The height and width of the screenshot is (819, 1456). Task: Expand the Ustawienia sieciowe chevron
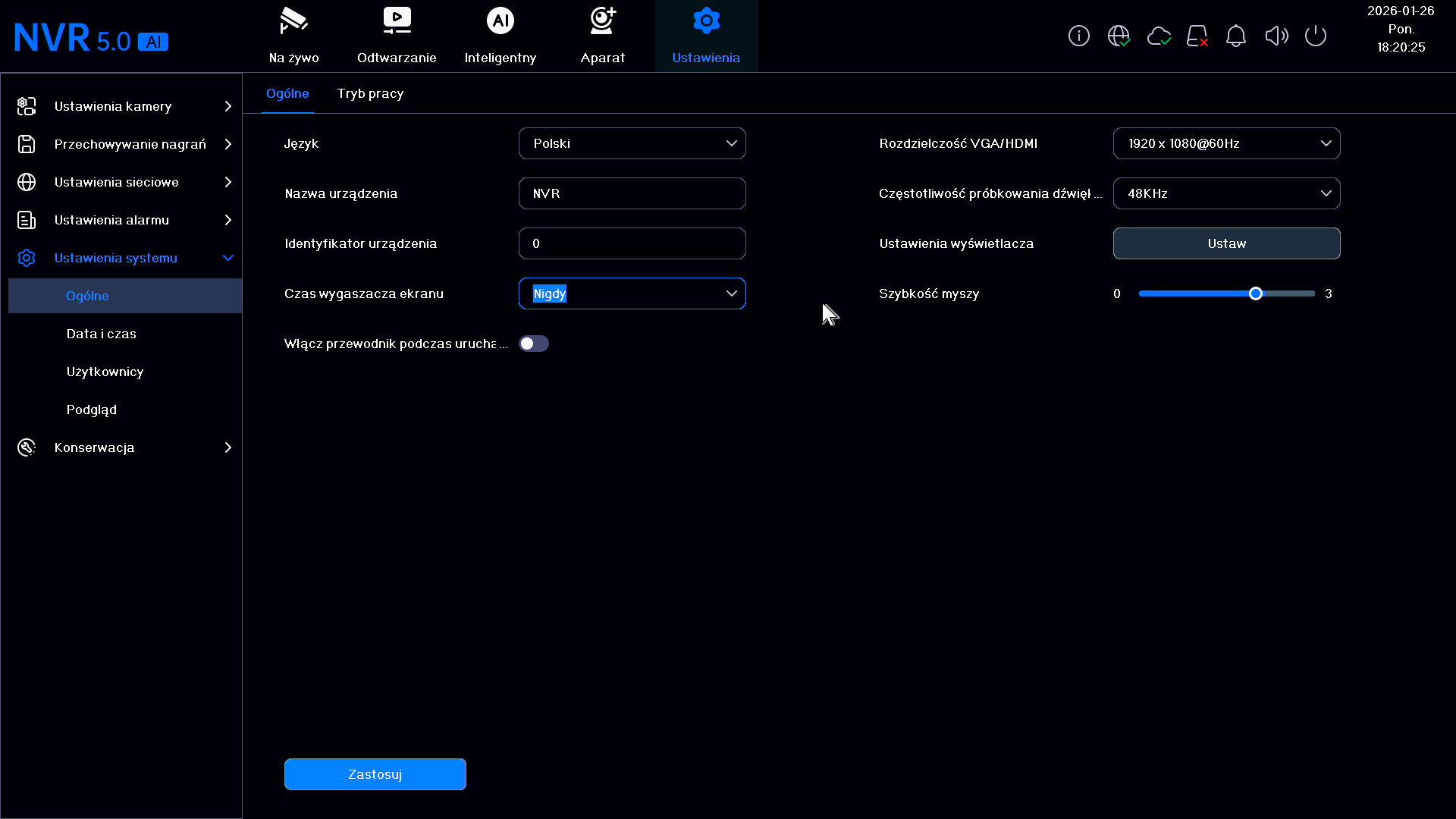pos(227,182)
